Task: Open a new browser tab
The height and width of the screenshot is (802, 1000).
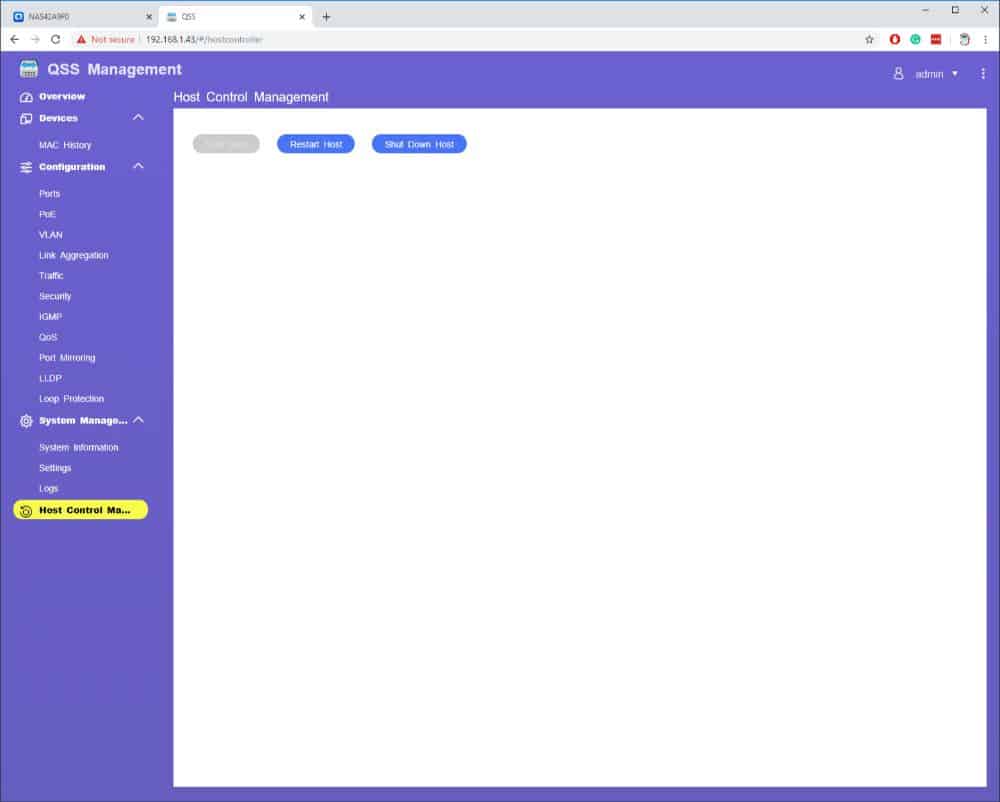Action: (x=326, y=16)
